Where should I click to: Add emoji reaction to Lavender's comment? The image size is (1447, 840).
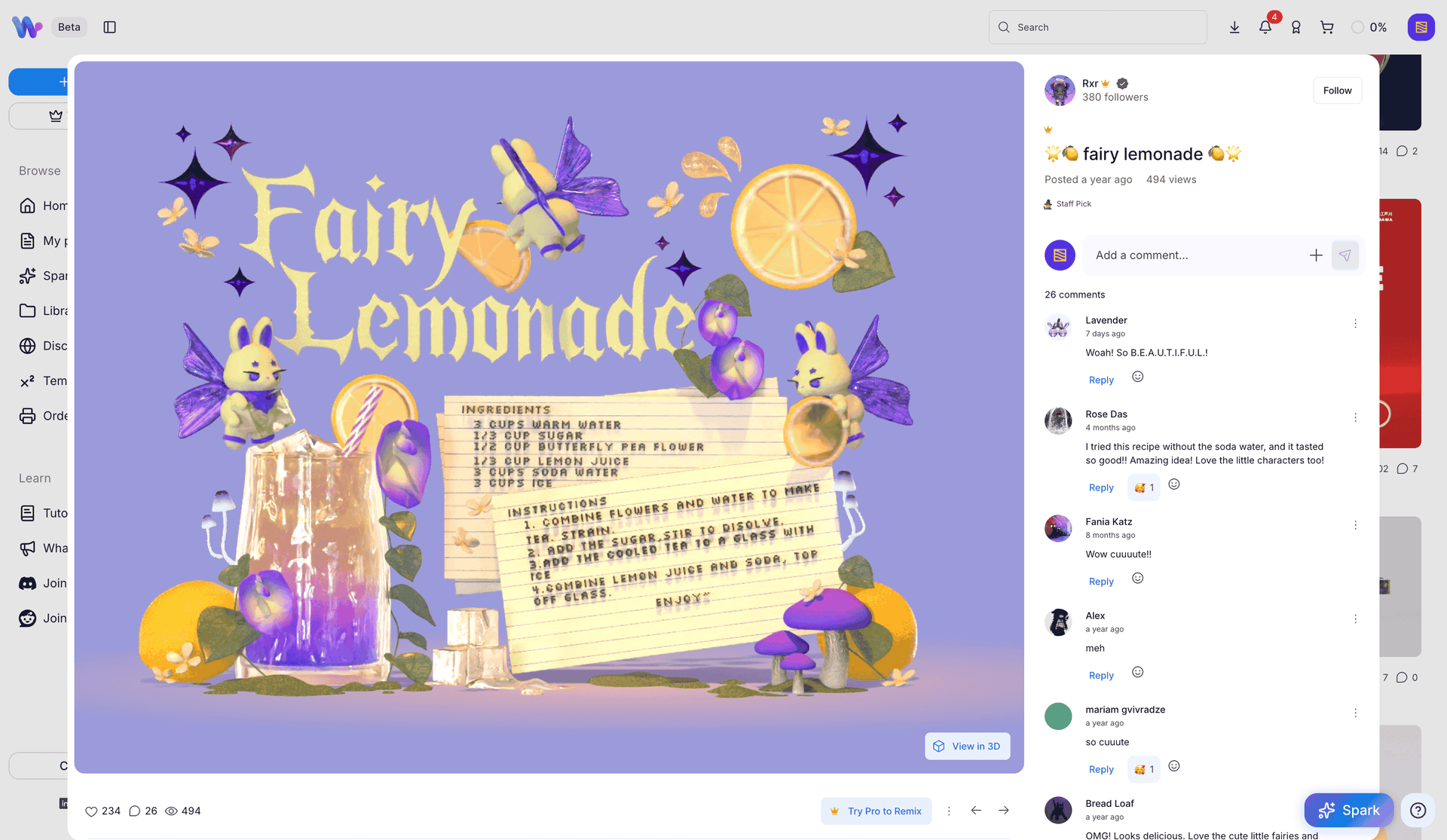(x=1138, y=377)
